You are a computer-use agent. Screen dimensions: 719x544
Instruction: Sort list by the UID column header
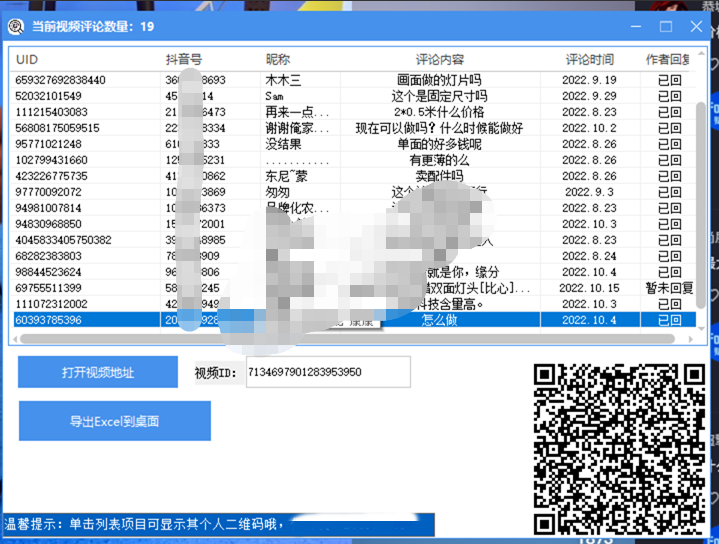tap(28, 60)
